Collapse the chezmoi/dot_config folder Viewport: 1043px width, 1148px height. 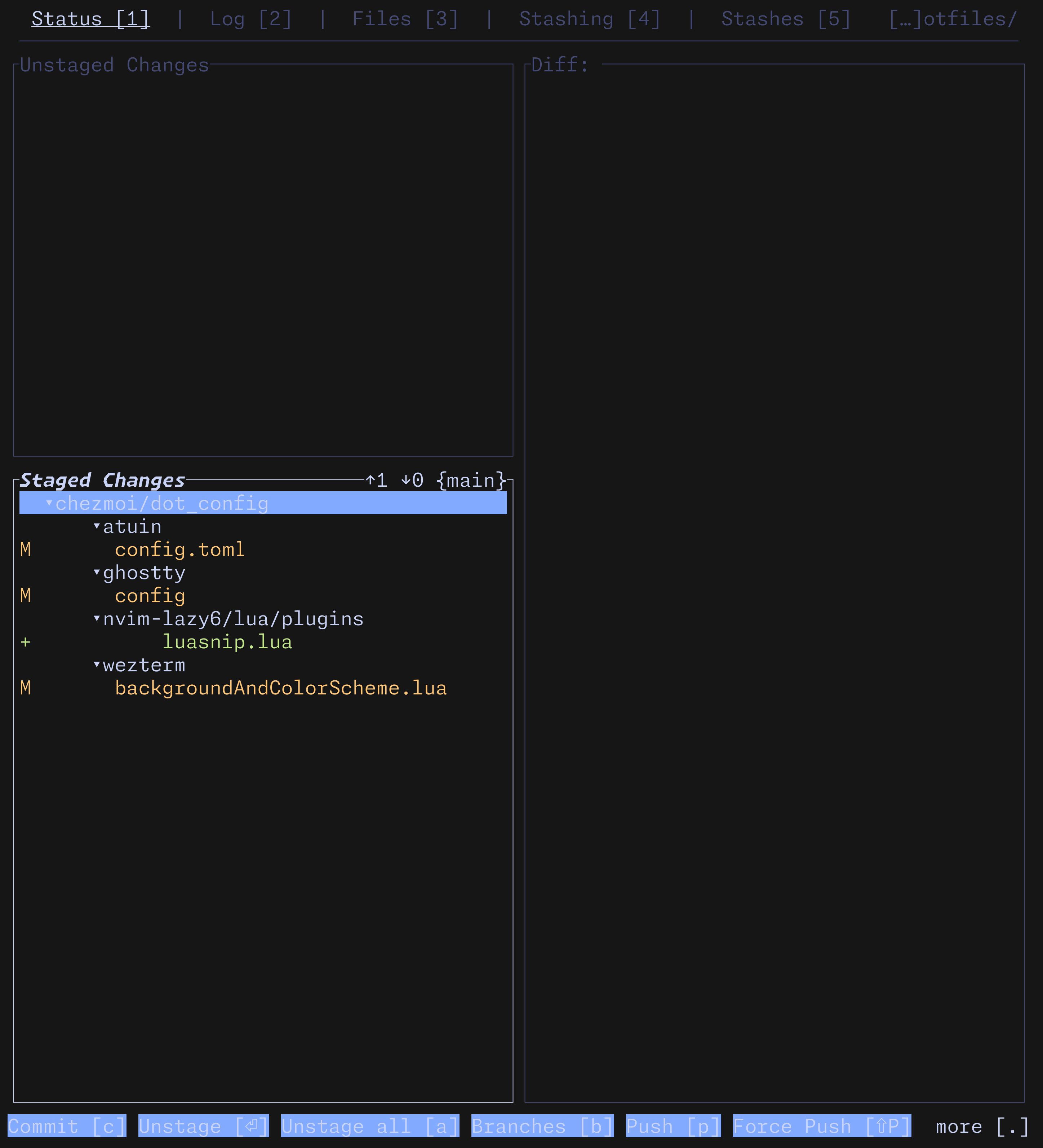pyautogui.click(x=49, y=503)
